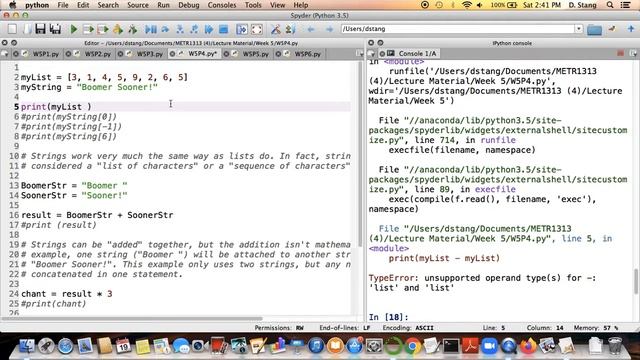This screenshot has height=360, width=640.
Task: Select the W5P5.py editor tab
Action: point(256,54)
